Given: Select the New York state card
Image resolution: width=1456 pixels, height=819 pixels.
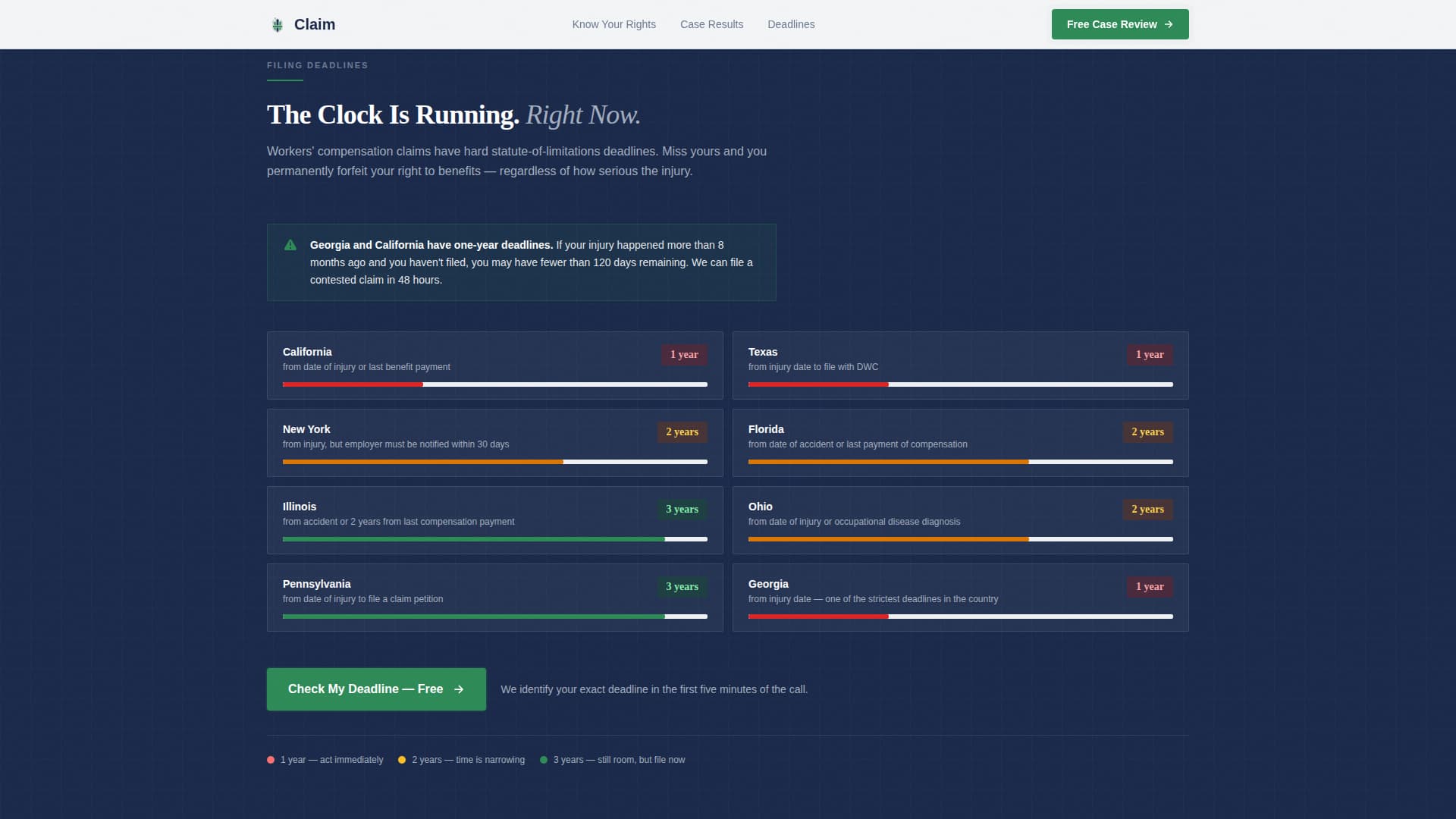Looking at the screenshot, I should tap(495, 443).
